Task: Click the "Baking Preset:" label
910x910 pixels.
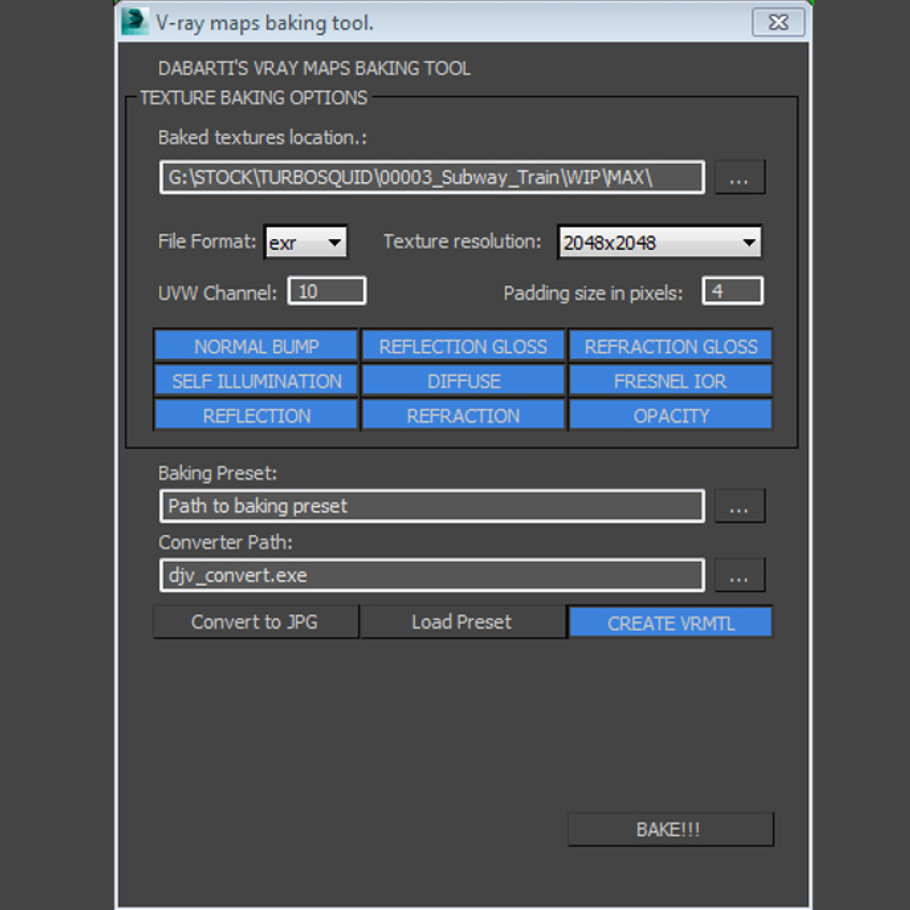Action: (218, 473)
